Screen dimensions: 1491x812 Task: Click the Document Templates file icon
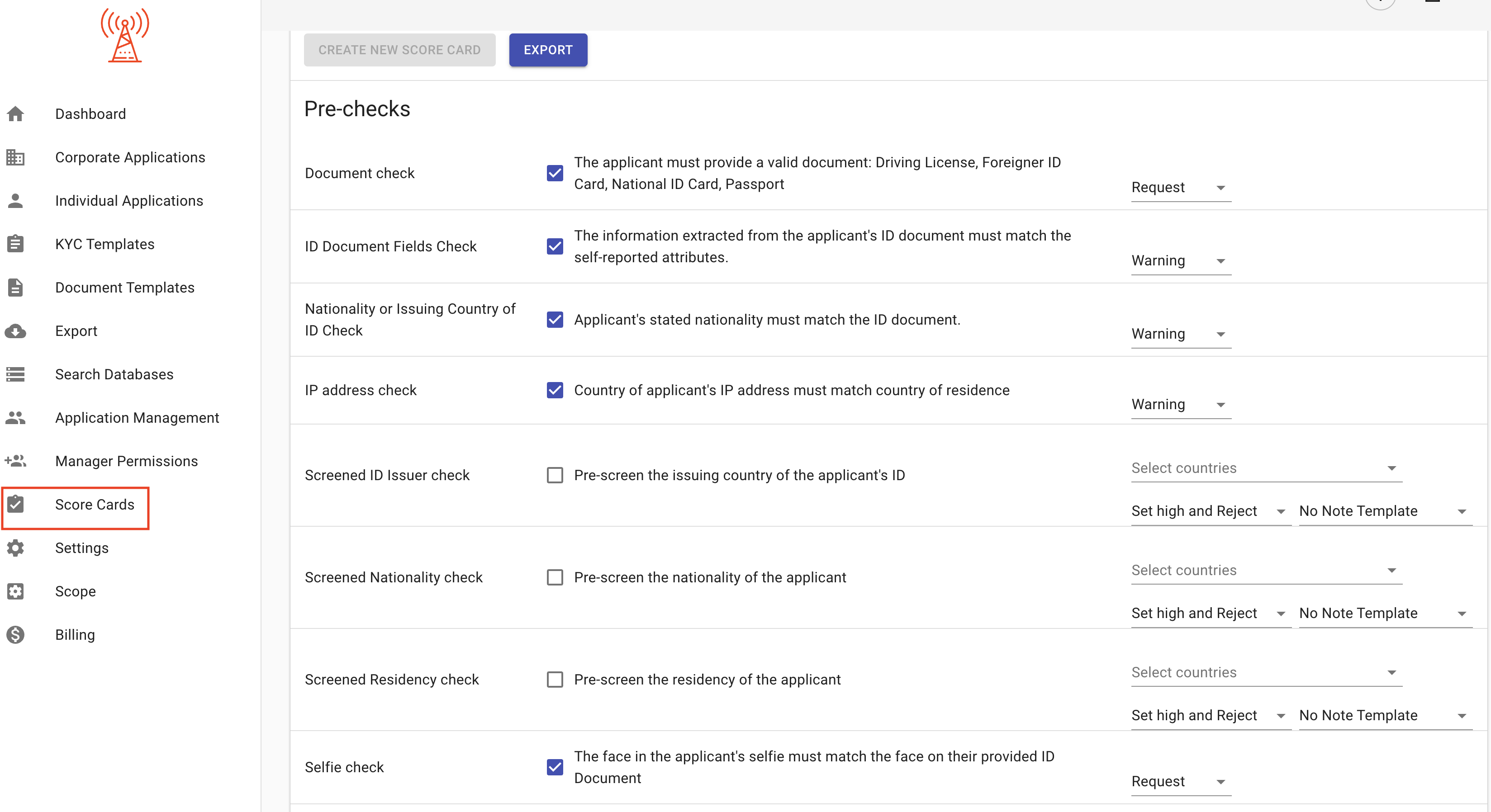coord(16,288)
